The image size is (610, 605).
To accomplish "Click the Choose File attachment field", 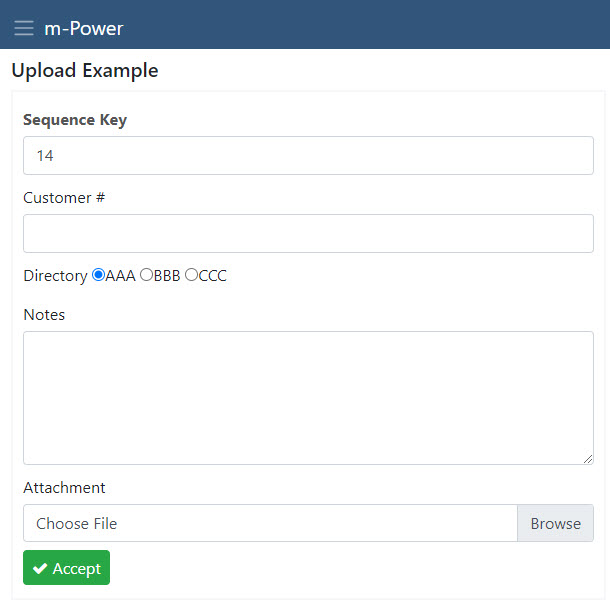I will (270, 523).
